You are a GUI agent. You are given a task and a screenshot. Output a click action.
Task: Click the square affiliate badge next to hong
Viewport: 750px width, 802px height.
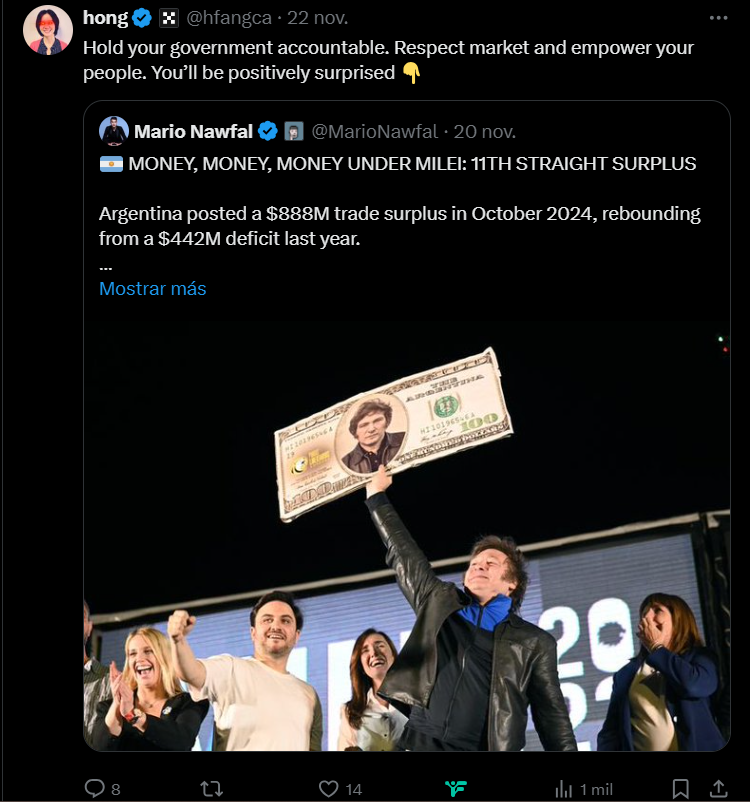pos(168,18)
